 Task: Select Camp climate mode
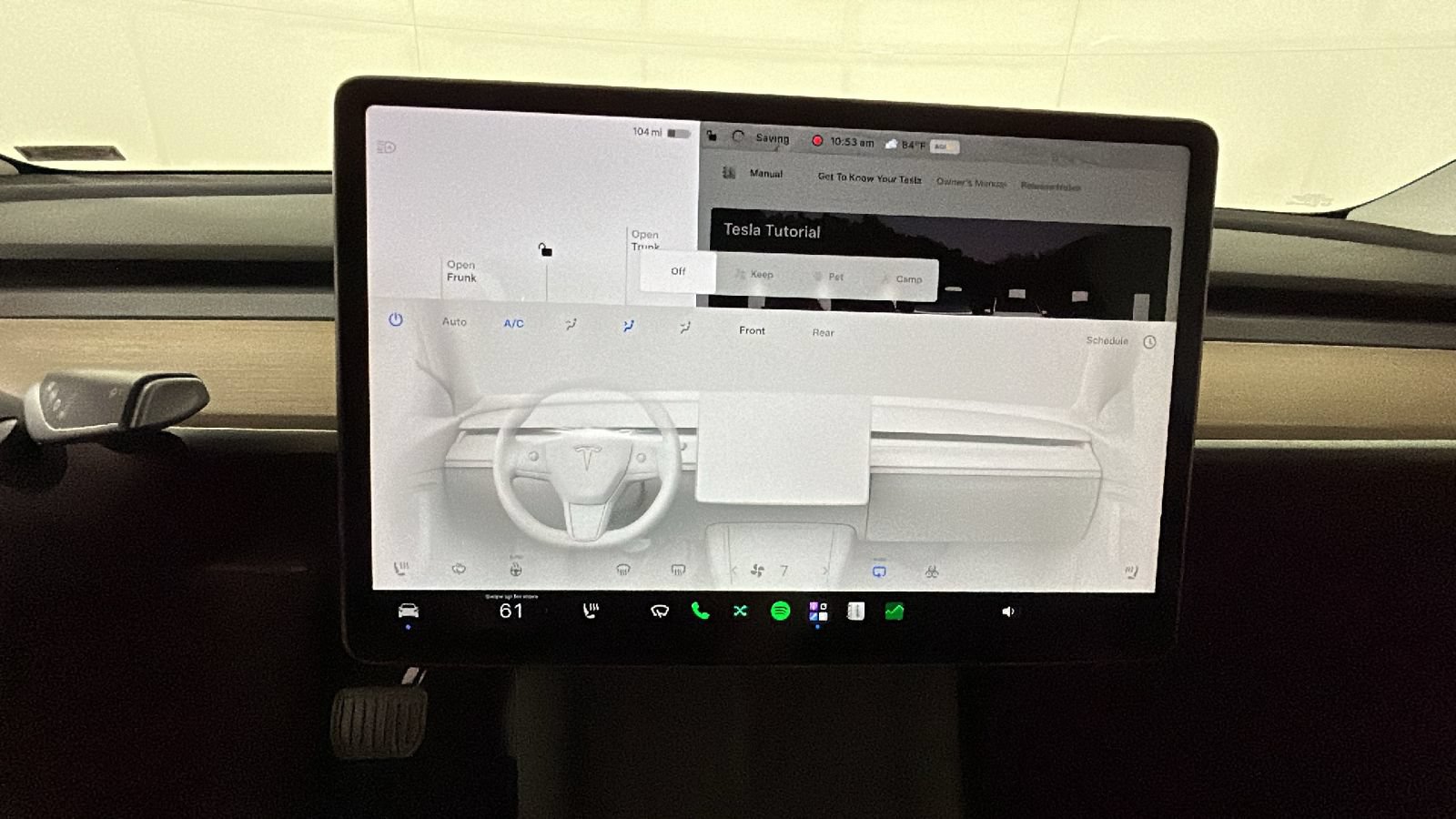coord(903,278)
